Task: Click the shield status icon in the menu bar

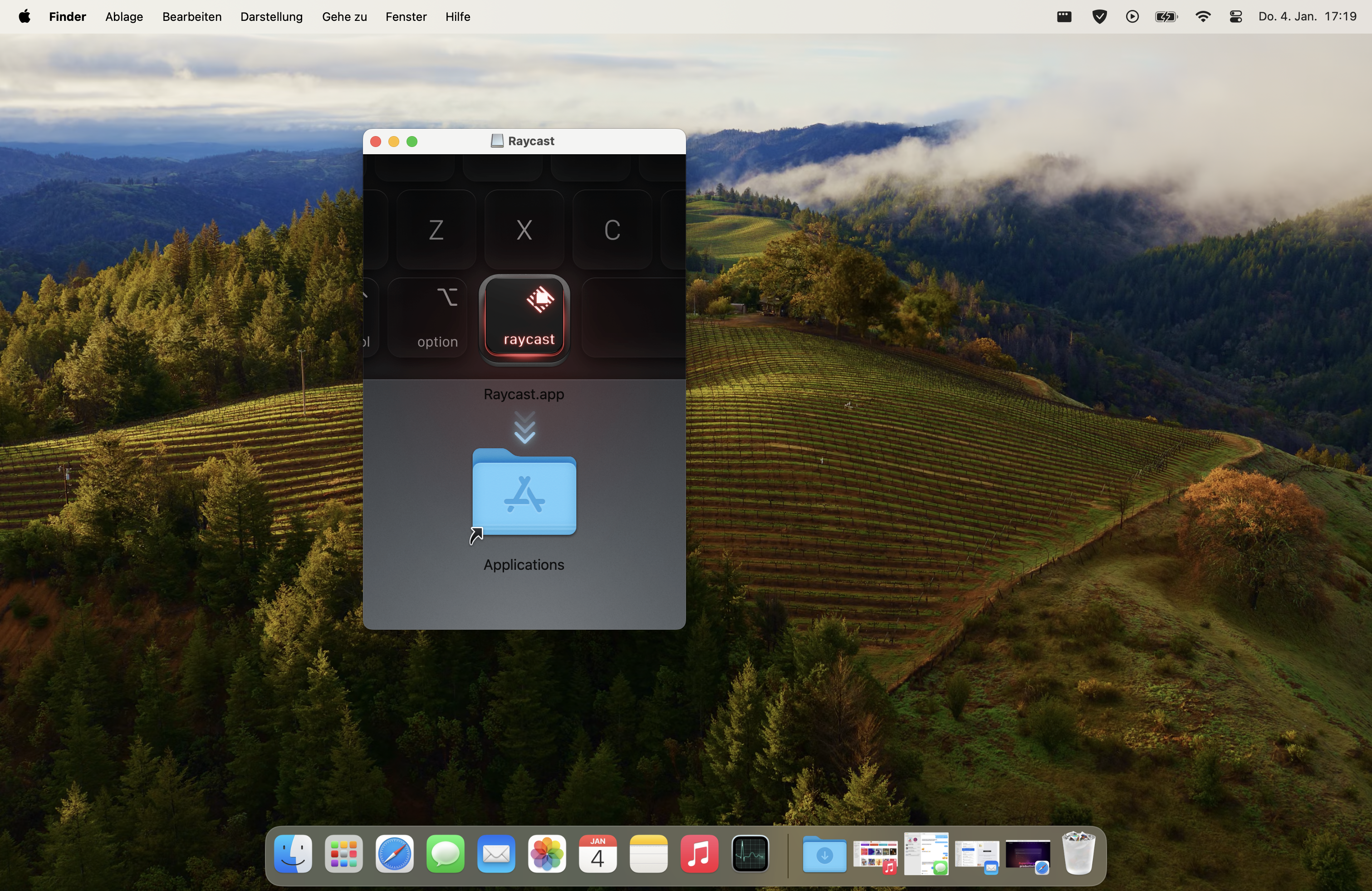Action: pyautogui.click(x=1099, y=17)
